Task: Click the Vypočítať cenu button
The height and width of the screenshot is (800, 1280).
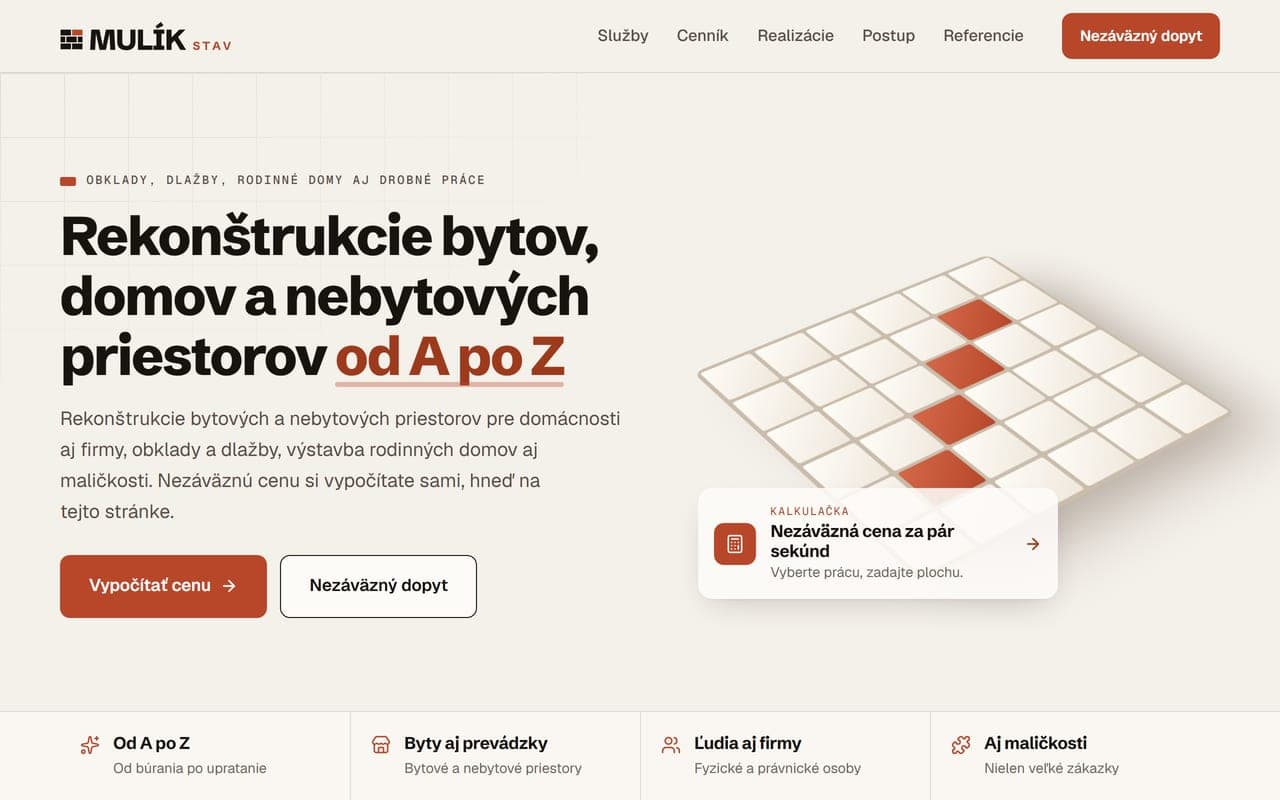Action: (163, 586)
